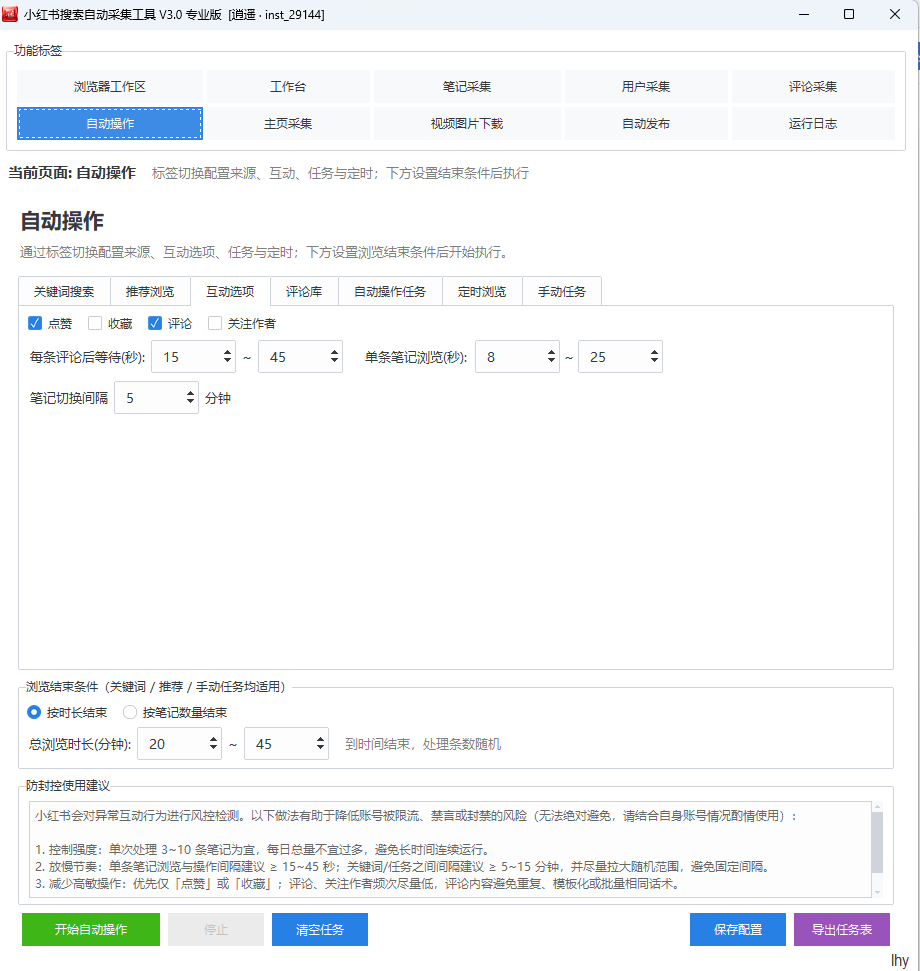Switch to the 推荐浏览 tab
This screenshot has height=971, width=920.
click(150, 291)
